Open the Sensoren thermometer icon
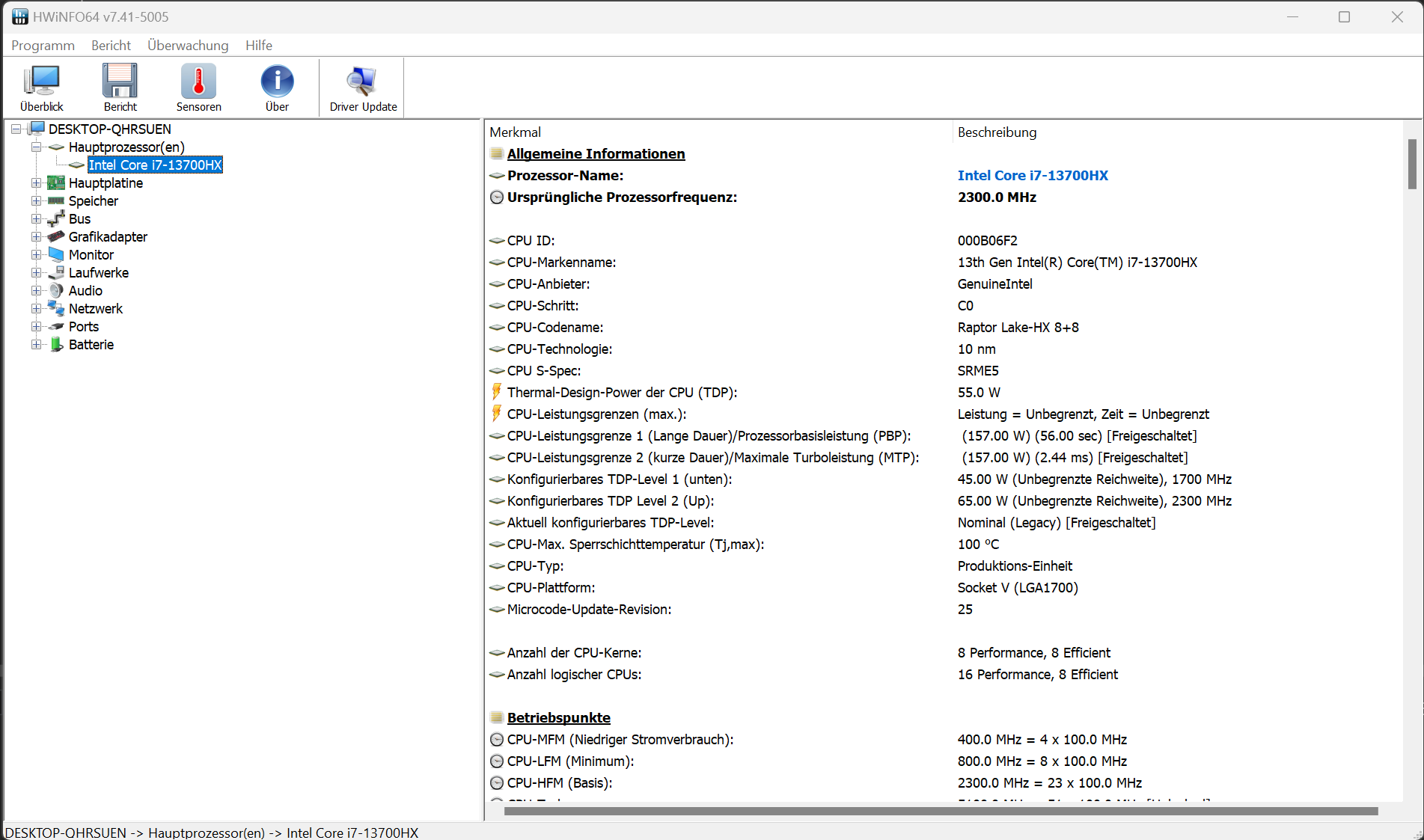The image size is (1424, 840). coord(198,82)
